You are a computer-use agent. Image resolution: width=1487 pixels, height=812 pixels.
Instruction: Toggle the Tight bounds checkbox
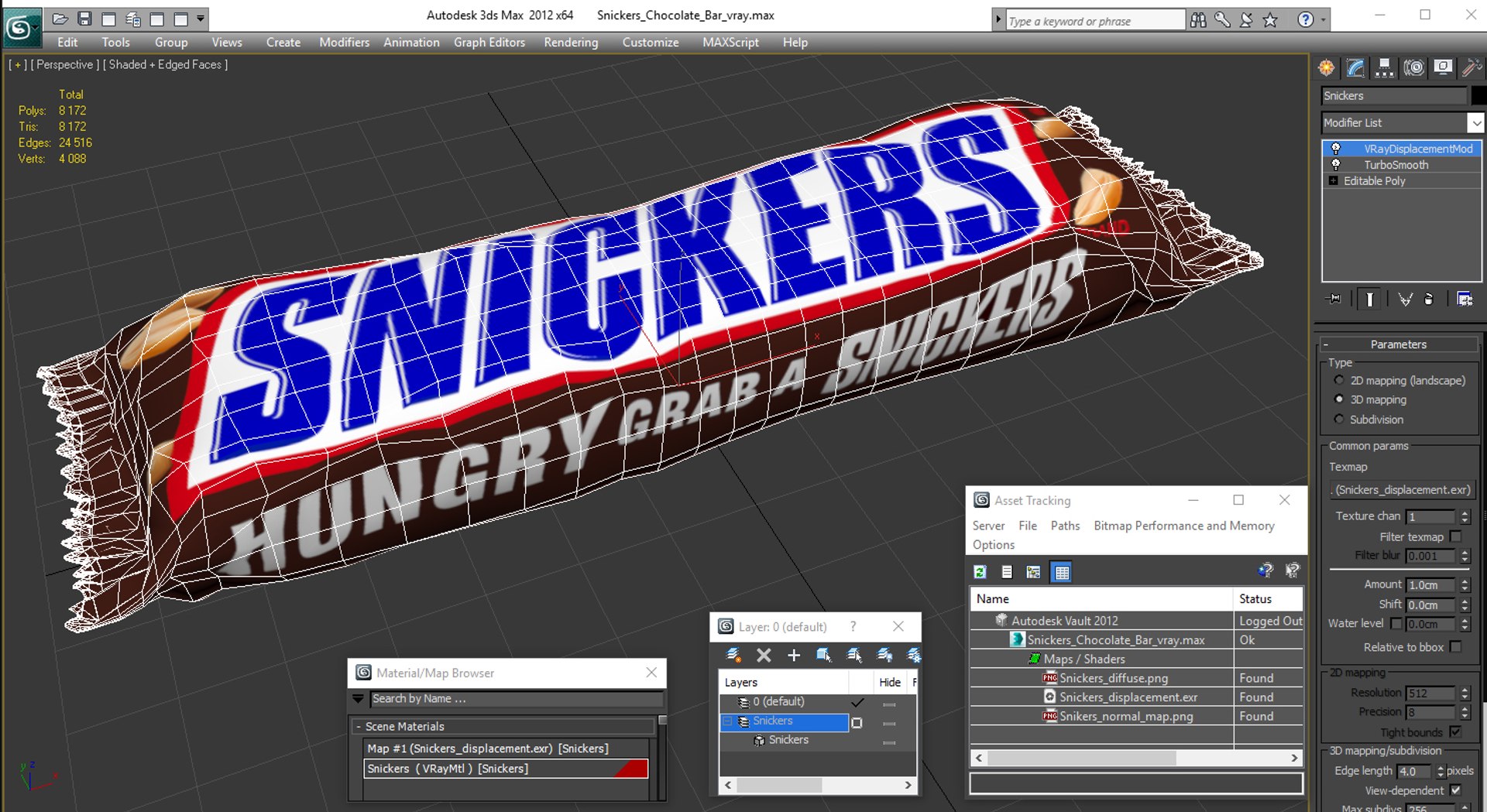tap(1456, 731)
